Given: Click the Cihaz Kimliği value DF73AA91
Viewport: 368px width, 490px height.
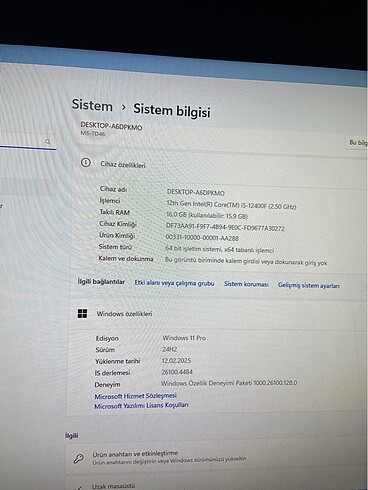Looking at the screenshot, I should point(225,227).
